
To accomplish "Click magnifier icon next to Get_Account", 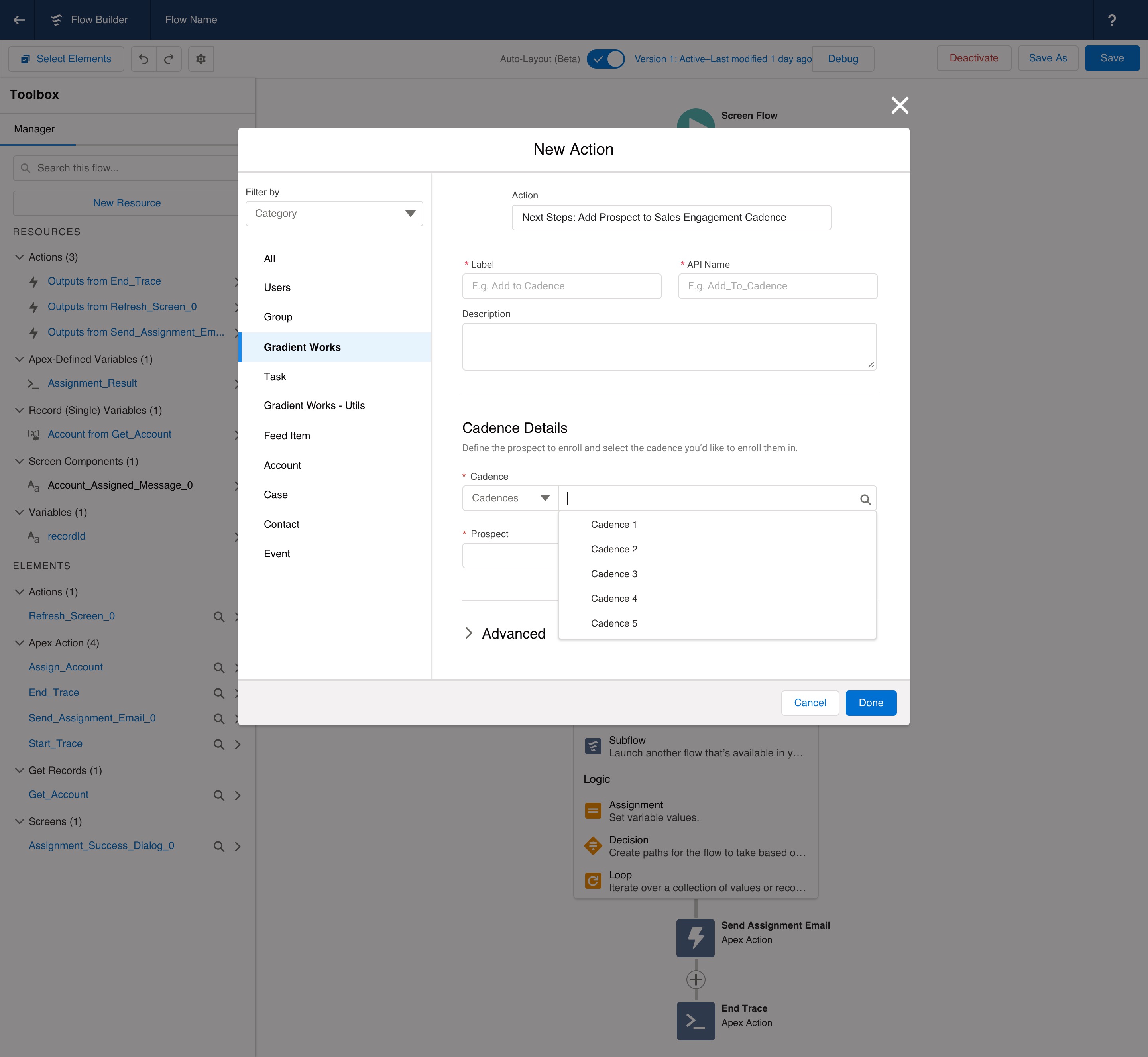I will pyautogui.click(x=218, y=796).
